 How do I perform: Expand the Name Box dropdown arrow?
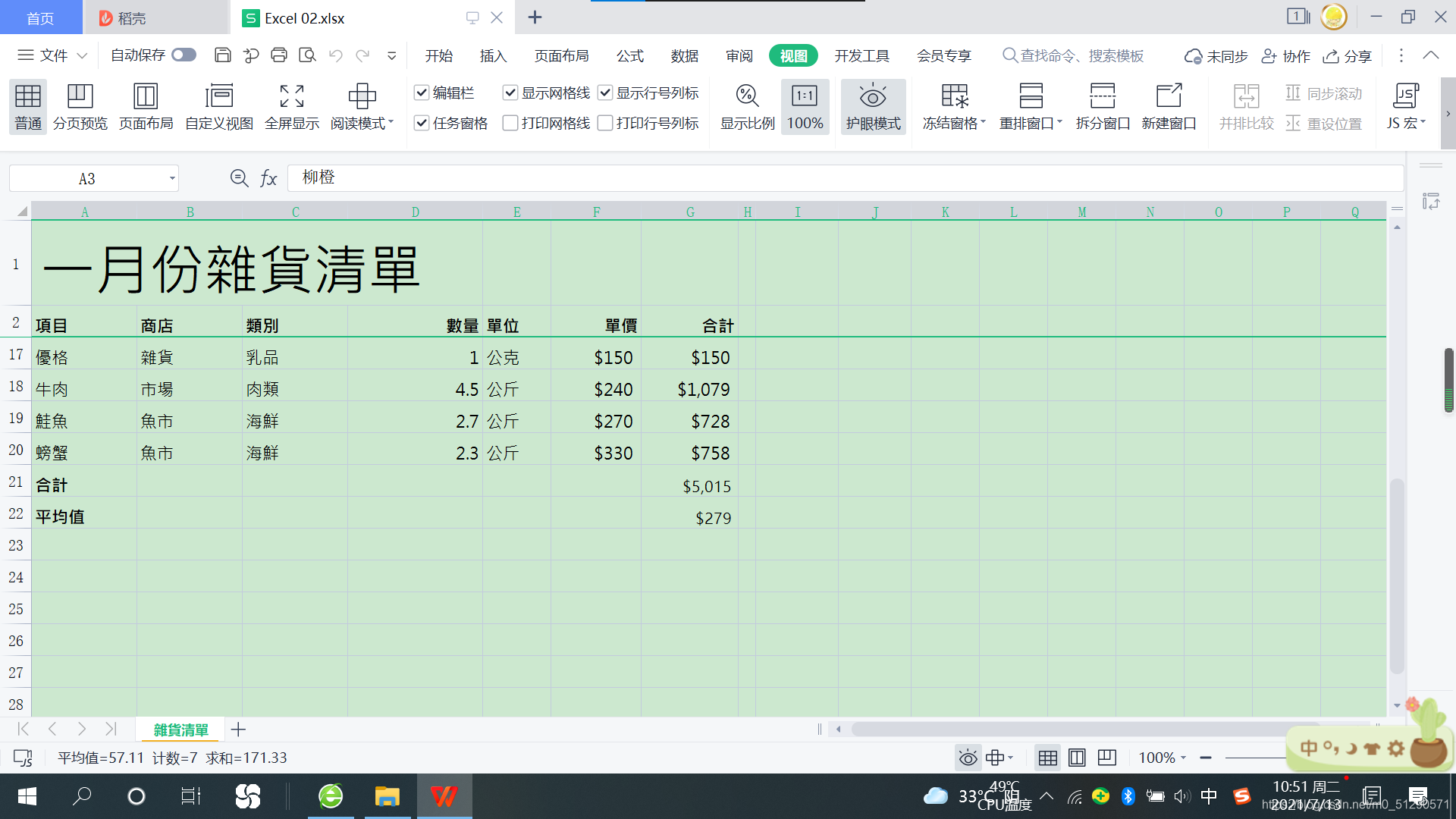(172, 179)
